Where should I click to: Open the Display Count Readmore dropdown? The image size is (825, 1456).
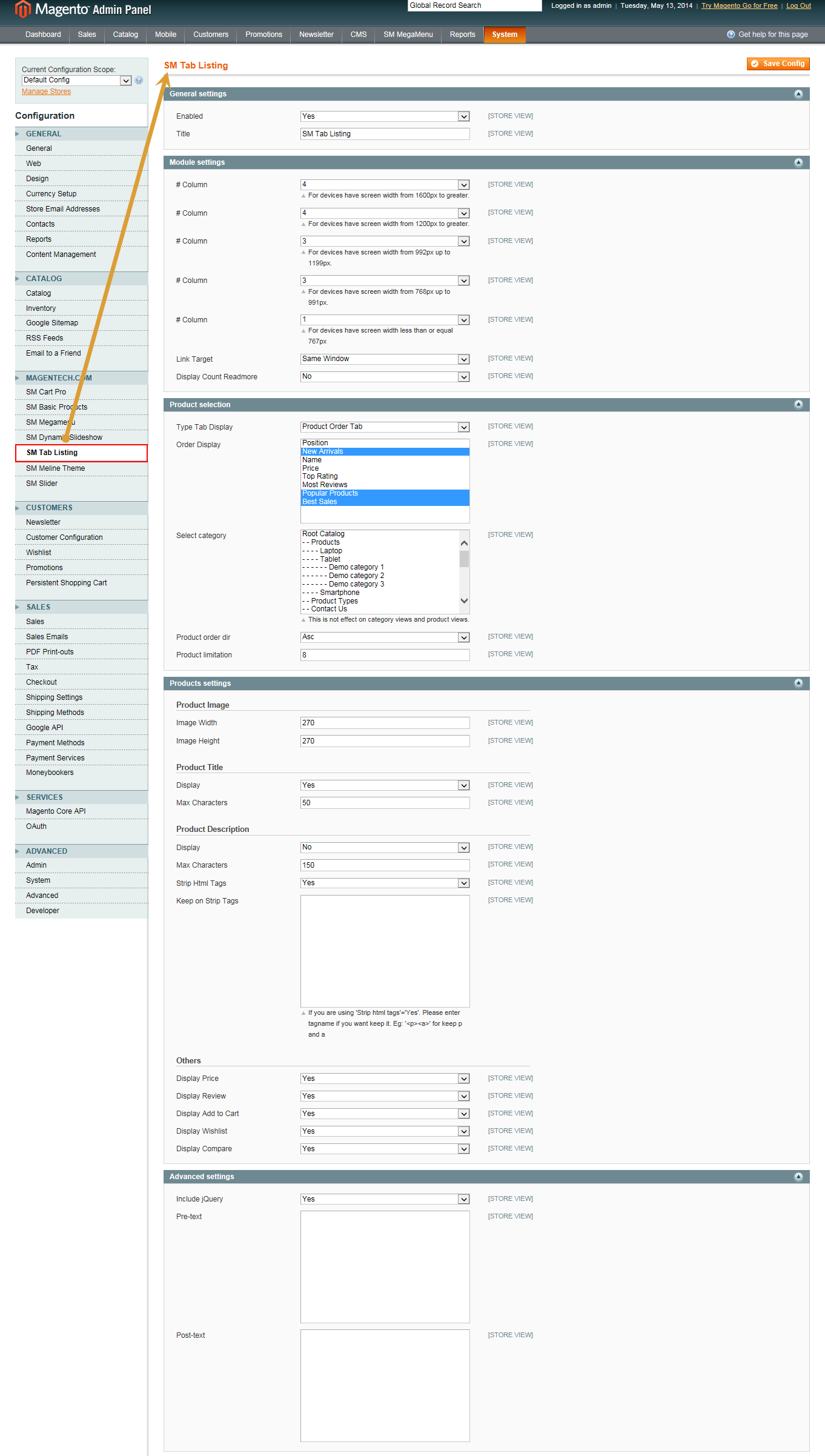[x=385, y=377]
